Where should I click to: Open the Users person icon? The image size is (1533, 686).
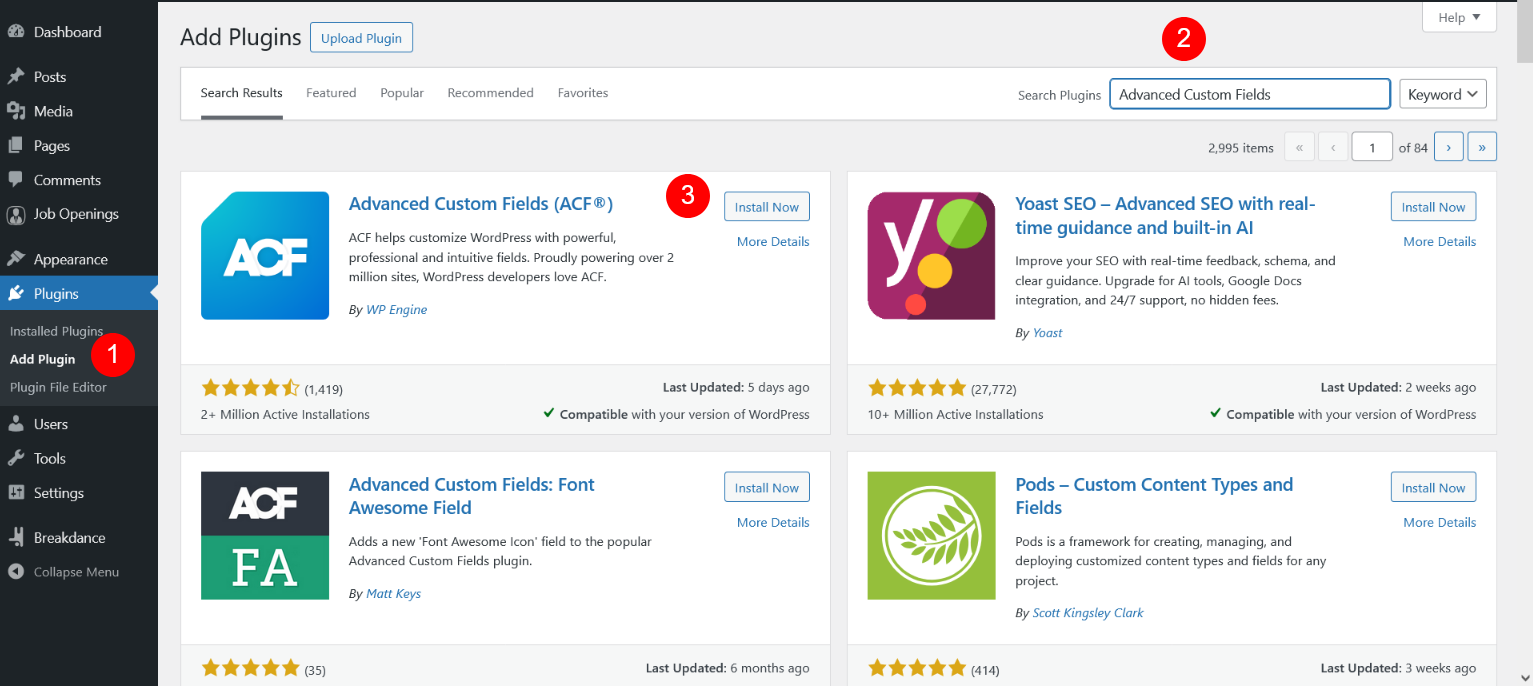[16, 424]
